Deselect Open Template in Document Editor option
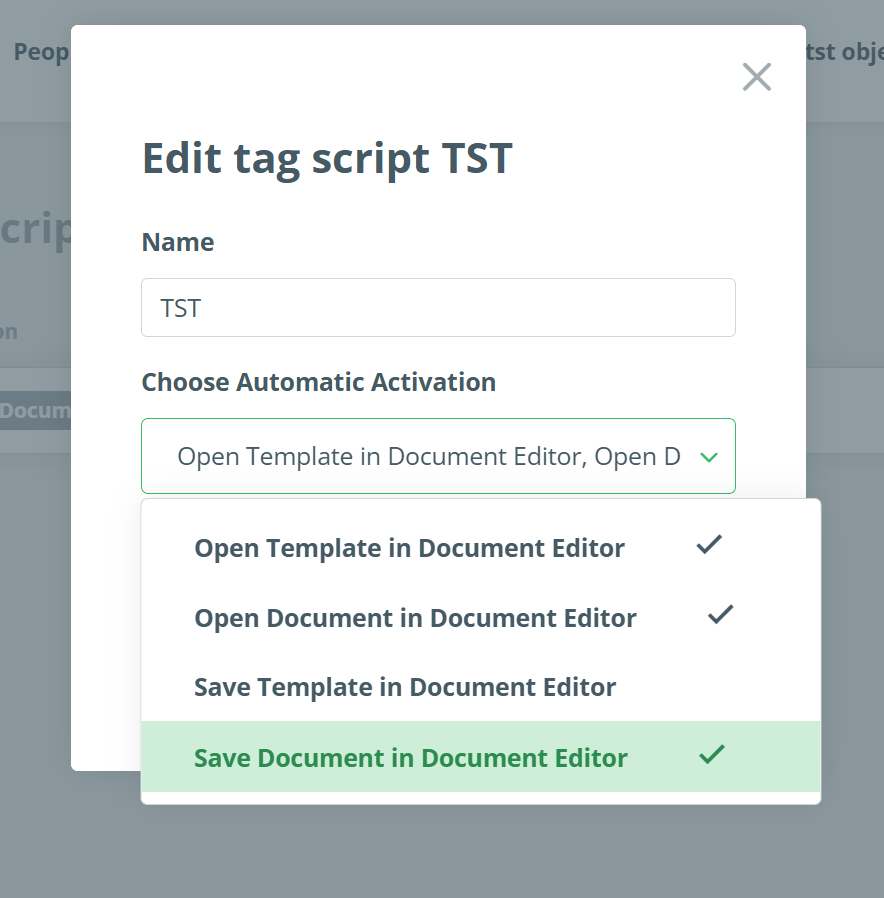884x898 pixels. [x=409, y=548]
